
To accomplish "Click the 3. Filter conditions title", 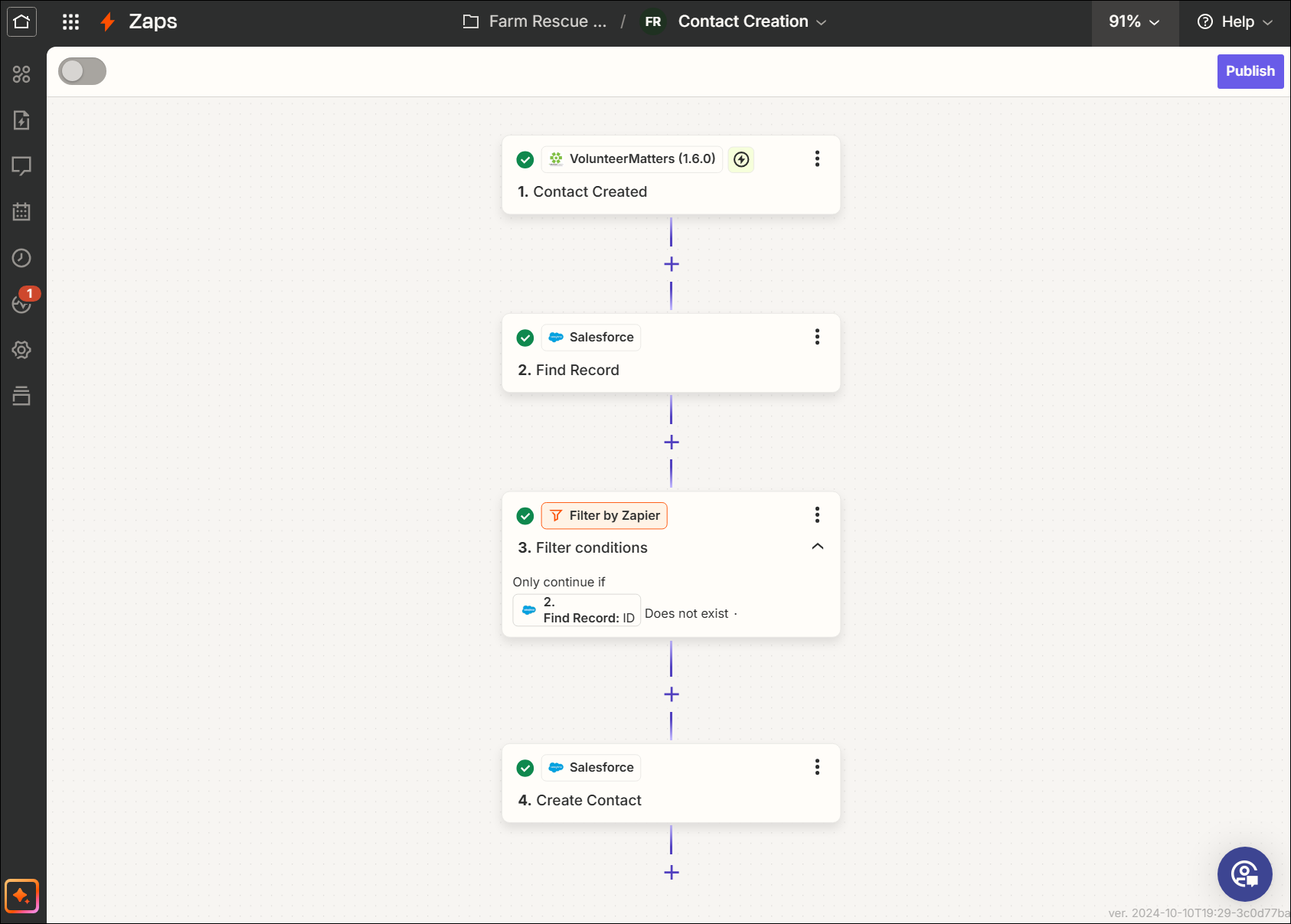I will 583,547.
